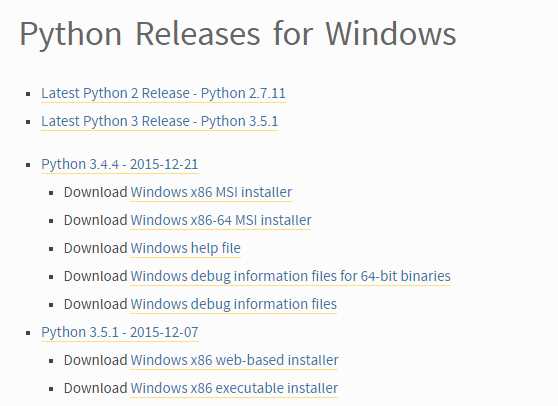Screen dimensions: 558x406
Task: Click Download text before Windows help file
Action: (96, 248)
